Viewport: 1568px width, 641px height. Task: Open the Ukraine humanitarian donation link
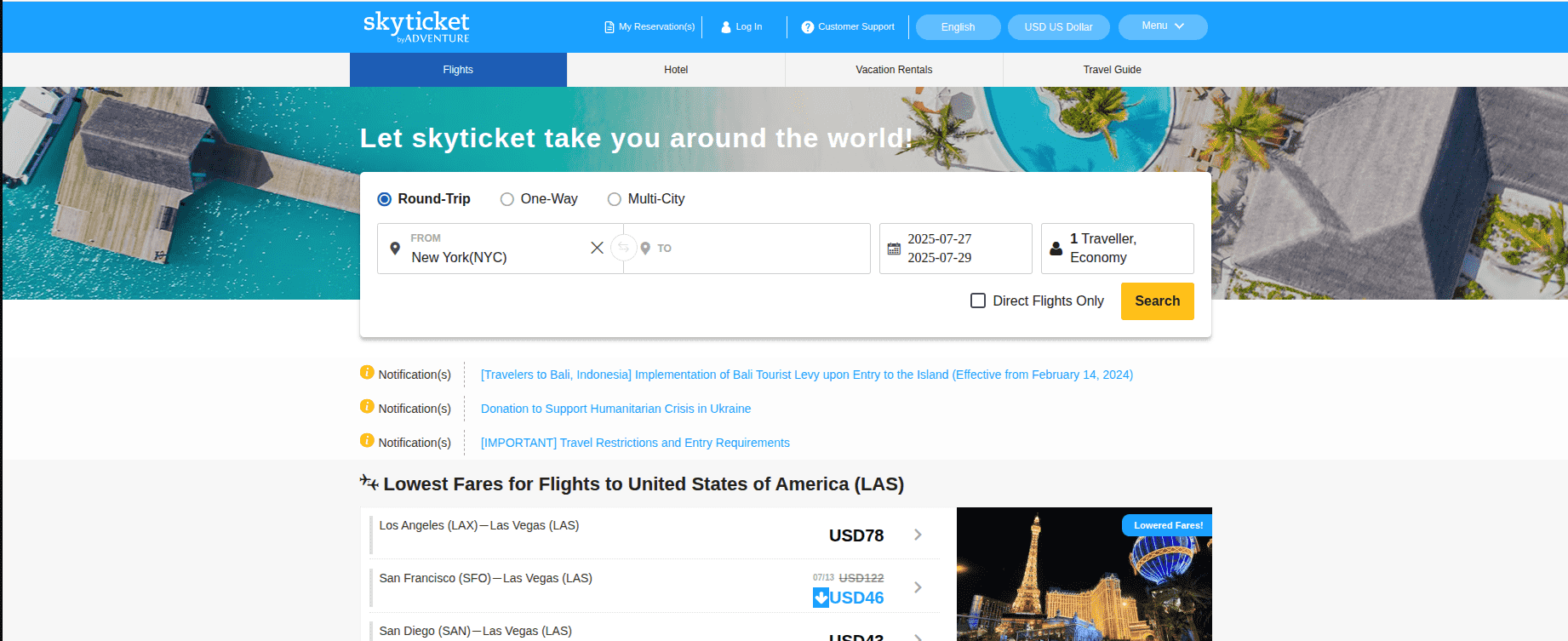point(615,409)
